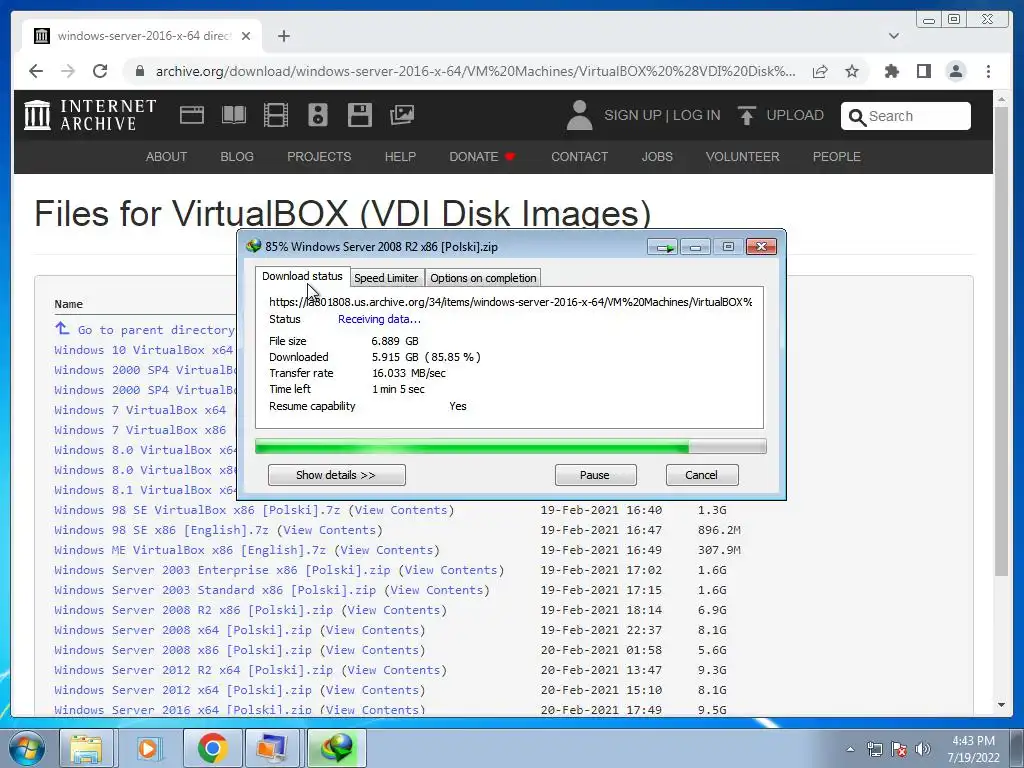This screenshot has width=1024, height=768.
Task: View Contents of Windows Server 2012 x64 zip
Action: [375, 690]
